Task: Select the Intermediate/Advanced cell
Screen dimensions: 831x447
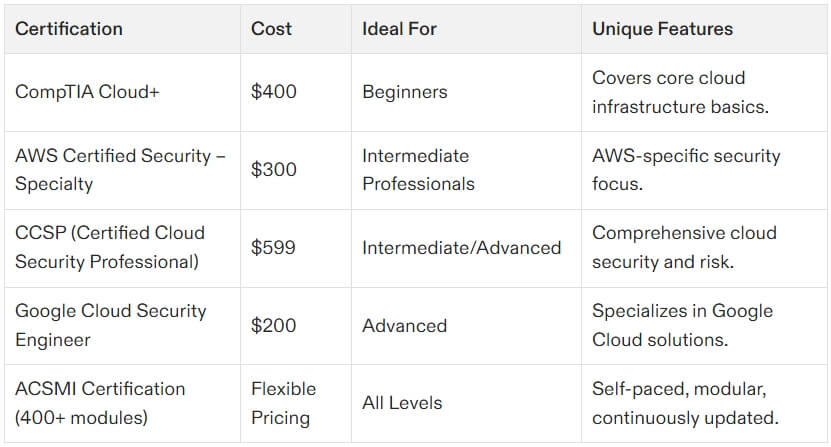Action: pos(461,247)
